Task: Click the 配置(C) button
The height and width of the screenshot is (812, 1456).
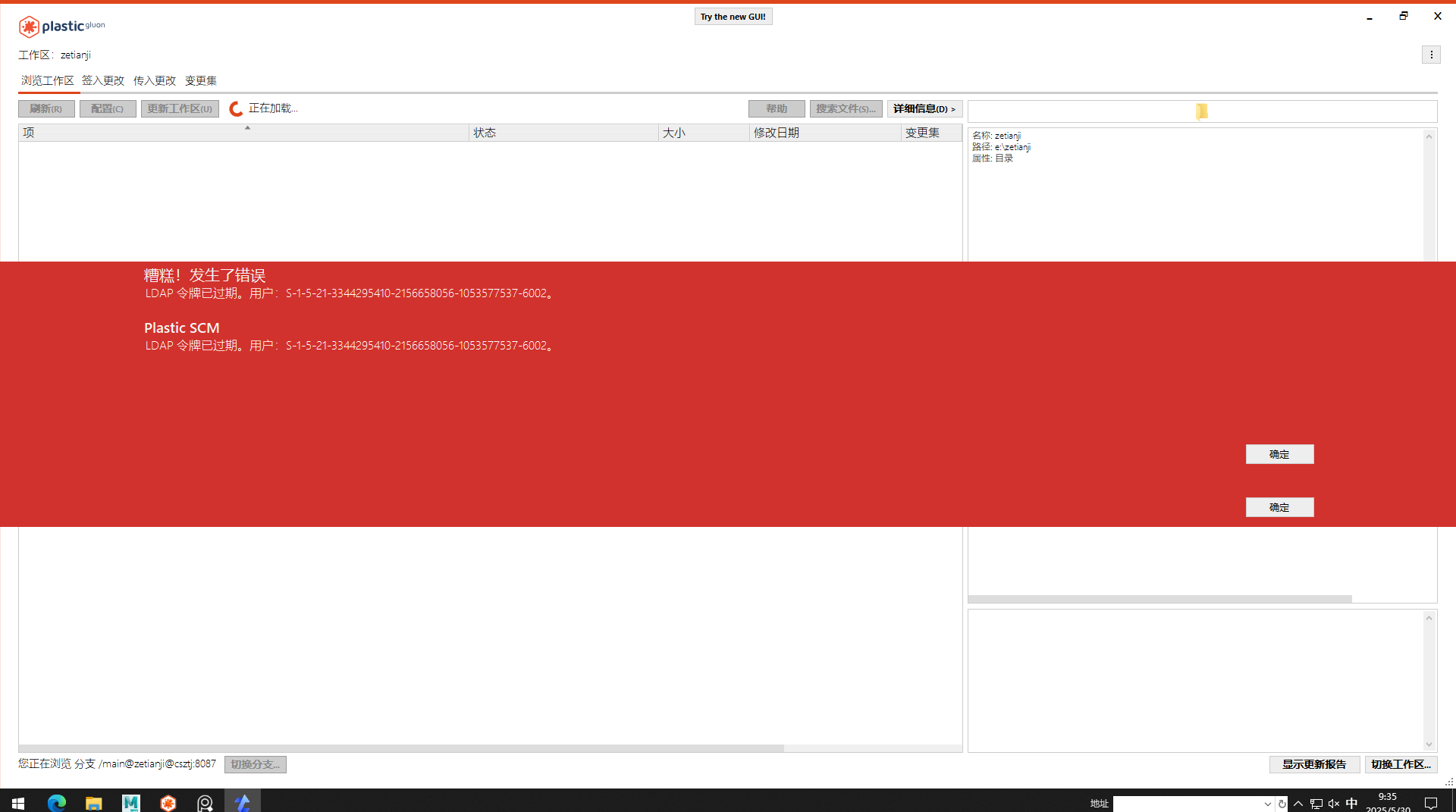Action: pos(108,109)
